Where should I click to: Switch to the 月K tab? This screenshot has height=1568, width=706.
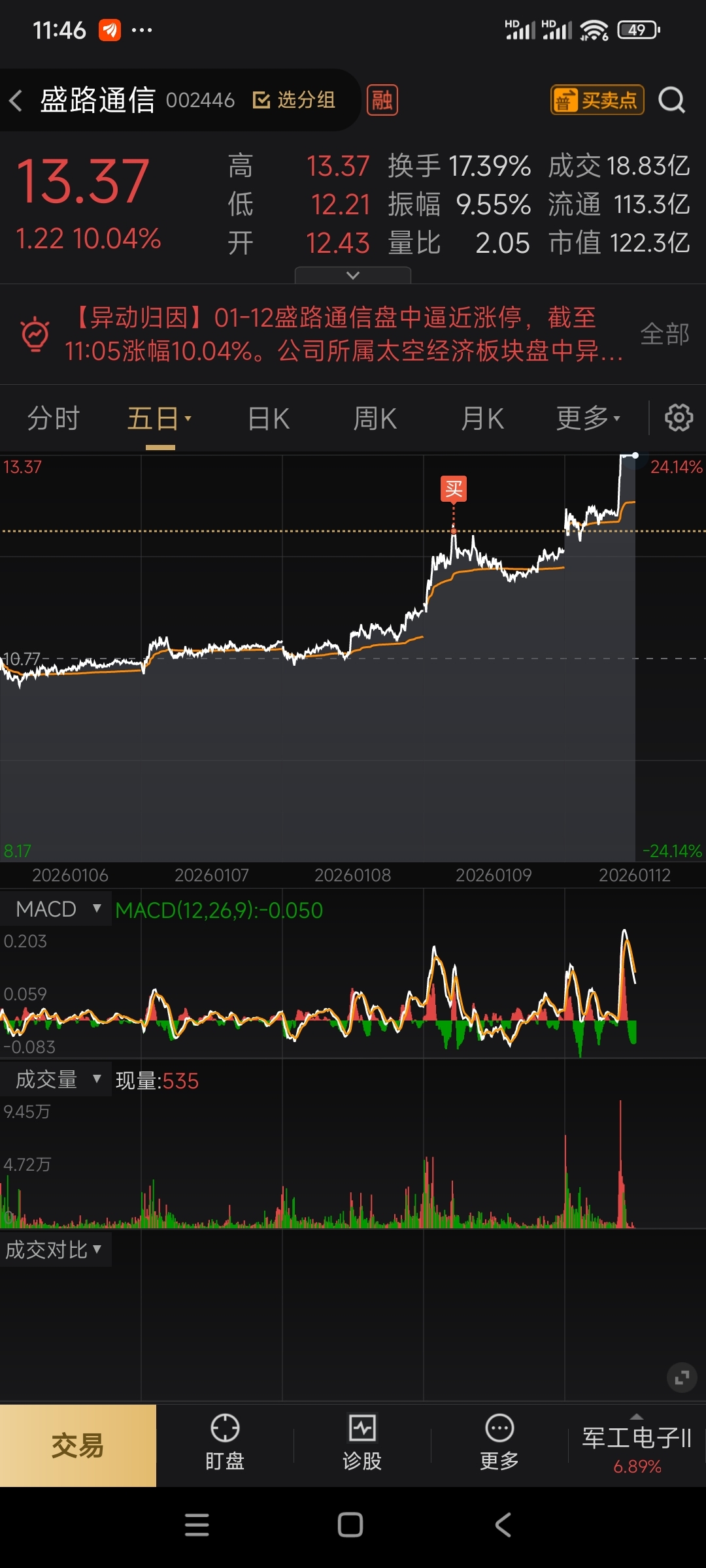[482, 418]
